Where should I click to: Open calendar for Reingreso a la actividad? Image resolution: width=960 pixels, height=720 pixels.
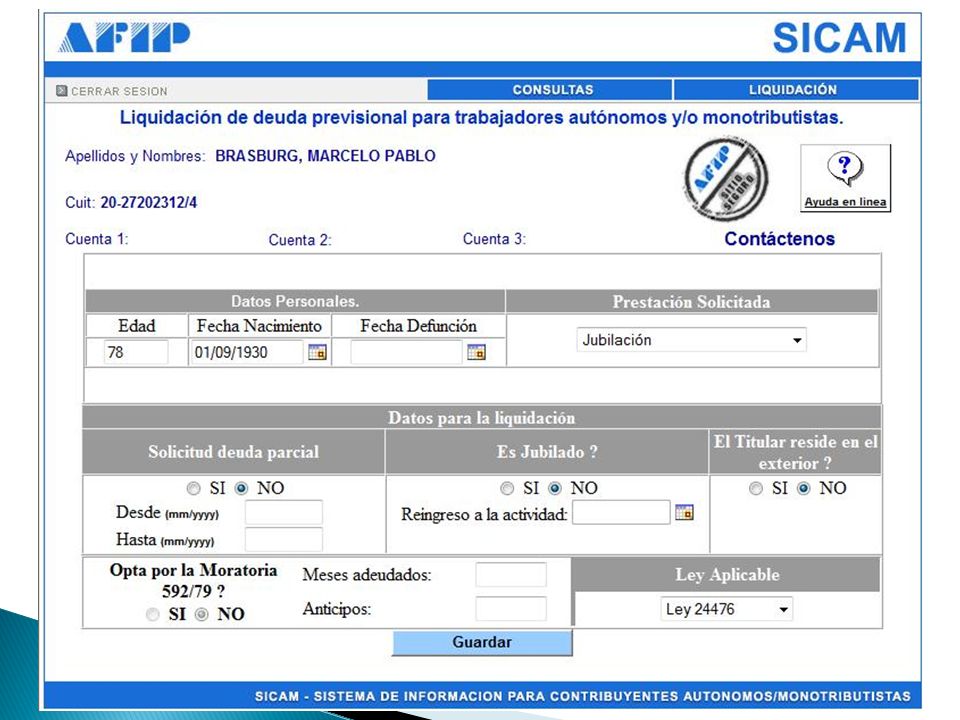(684, 512)
